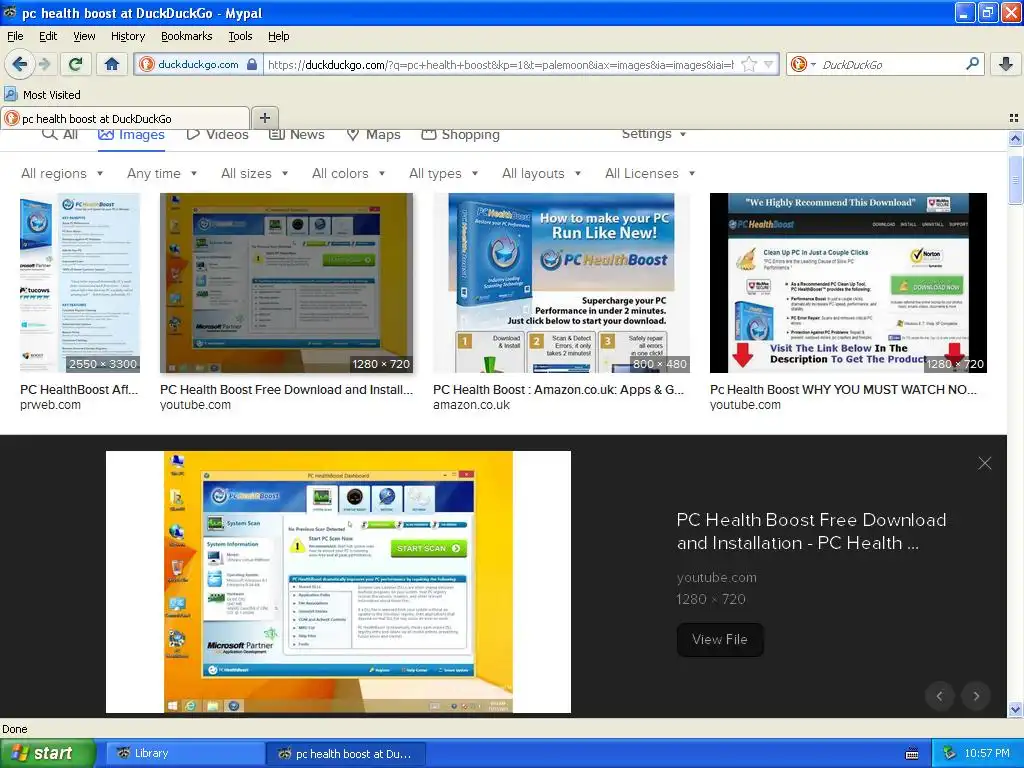Open the Bookmarks menu
This screenshot has width=1024, height=768.
(x=186, y=36)
